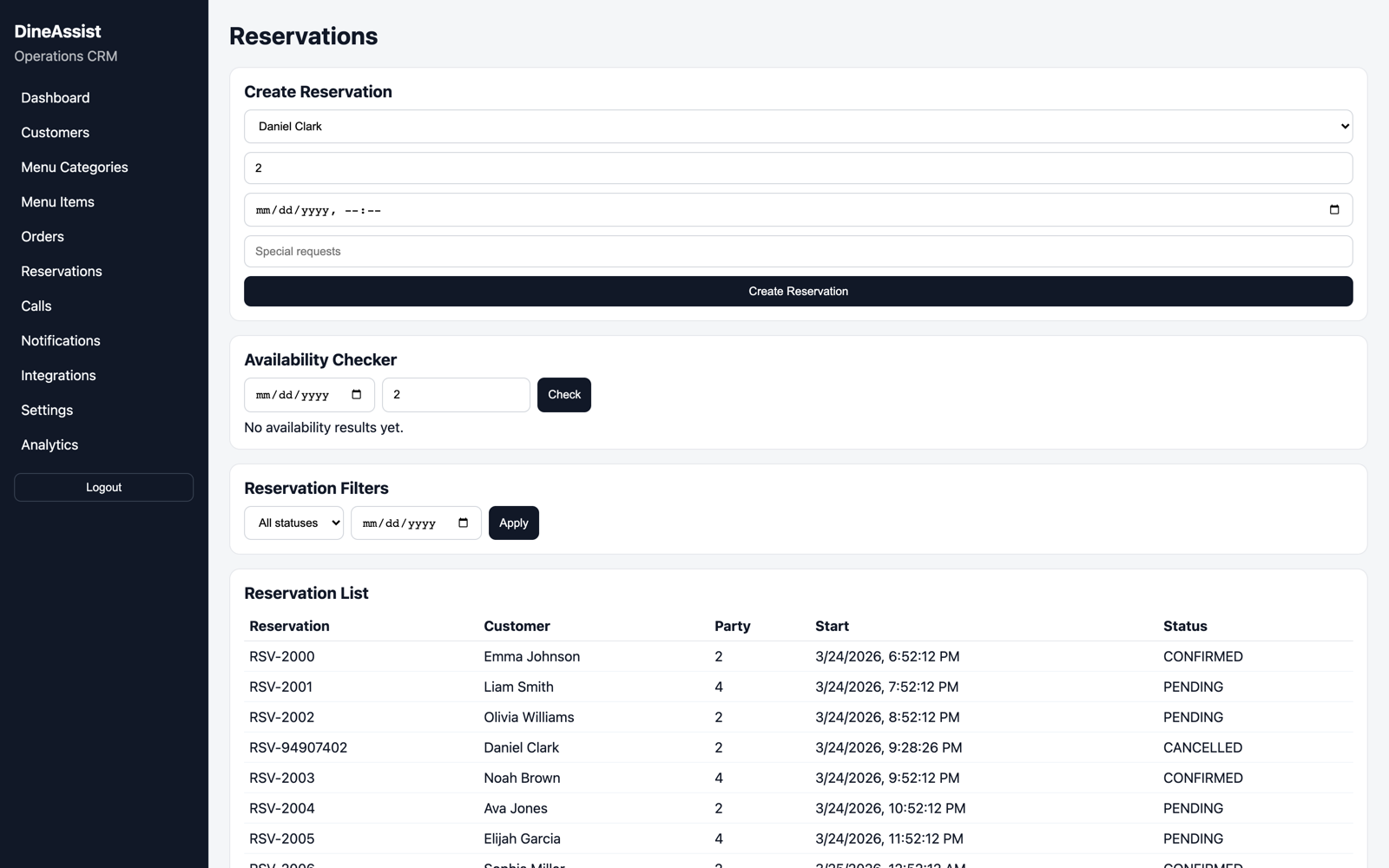Select the RSV-94907402 reservation row
This screenshot has height=868, width=1389.
(798, 747)
